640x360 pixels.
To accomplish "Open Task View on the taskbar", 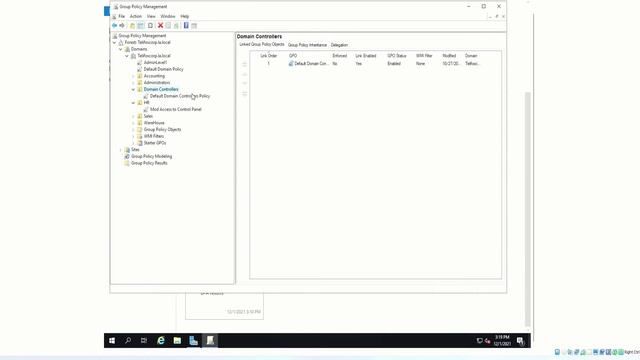I will 144,340.
